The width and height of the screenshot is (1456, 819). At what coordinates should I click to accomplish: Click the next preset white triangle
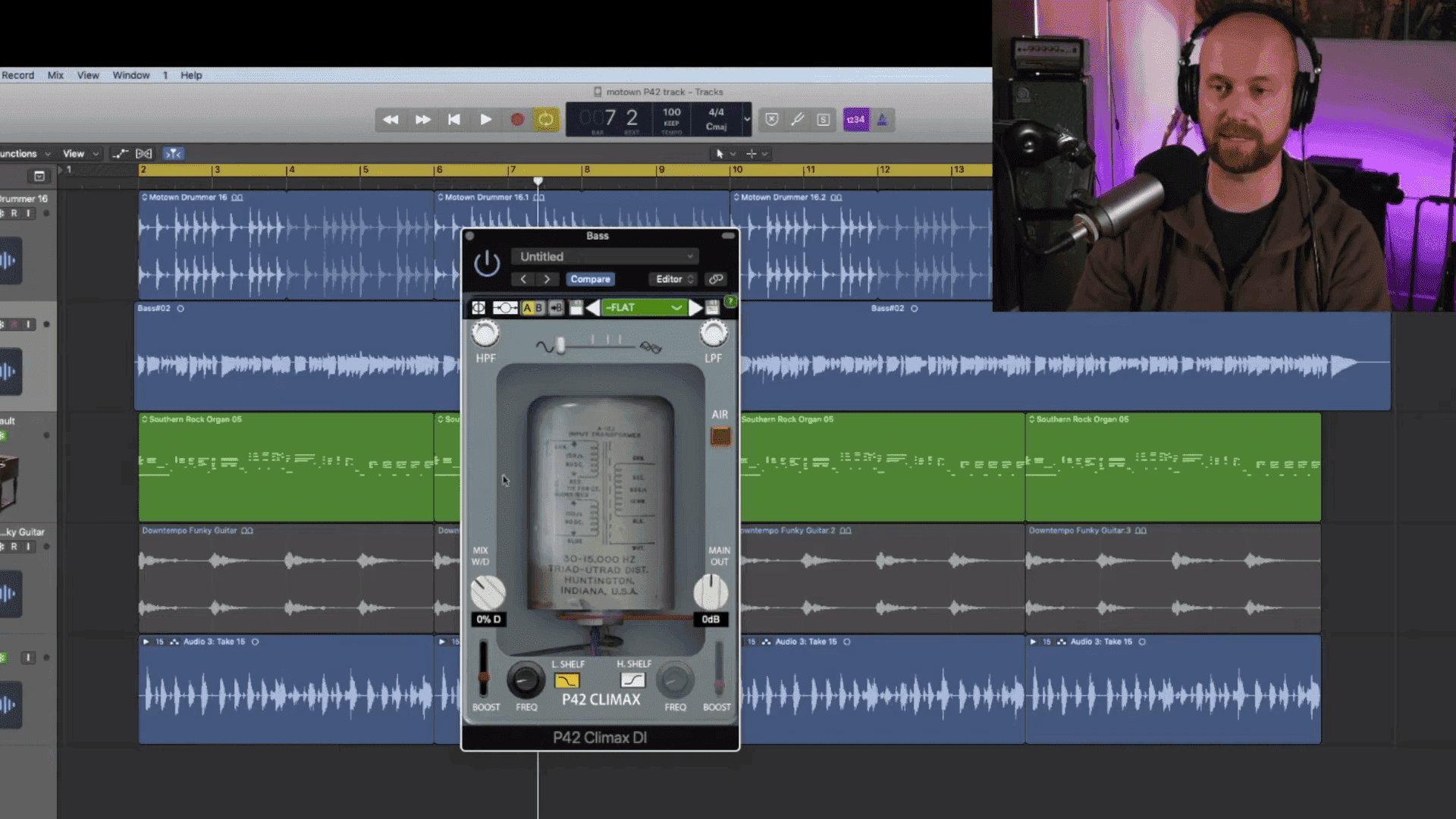coord(695,307)
